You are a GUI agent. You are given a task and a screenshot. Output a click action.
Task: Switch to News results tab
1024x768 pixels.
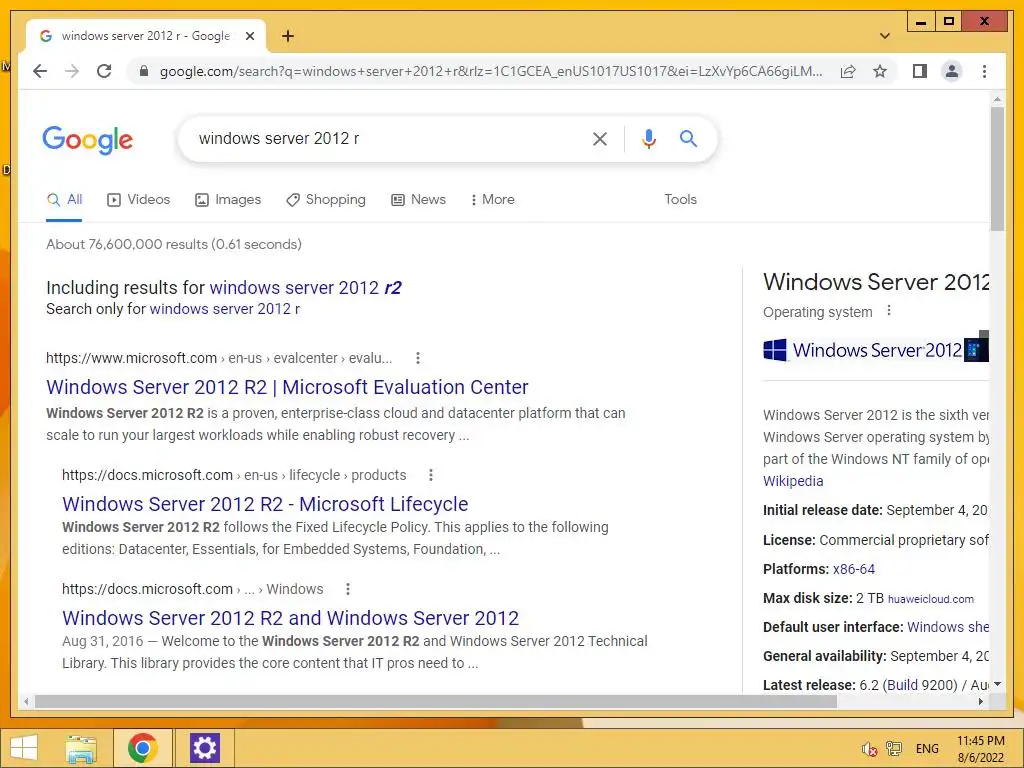419,200
